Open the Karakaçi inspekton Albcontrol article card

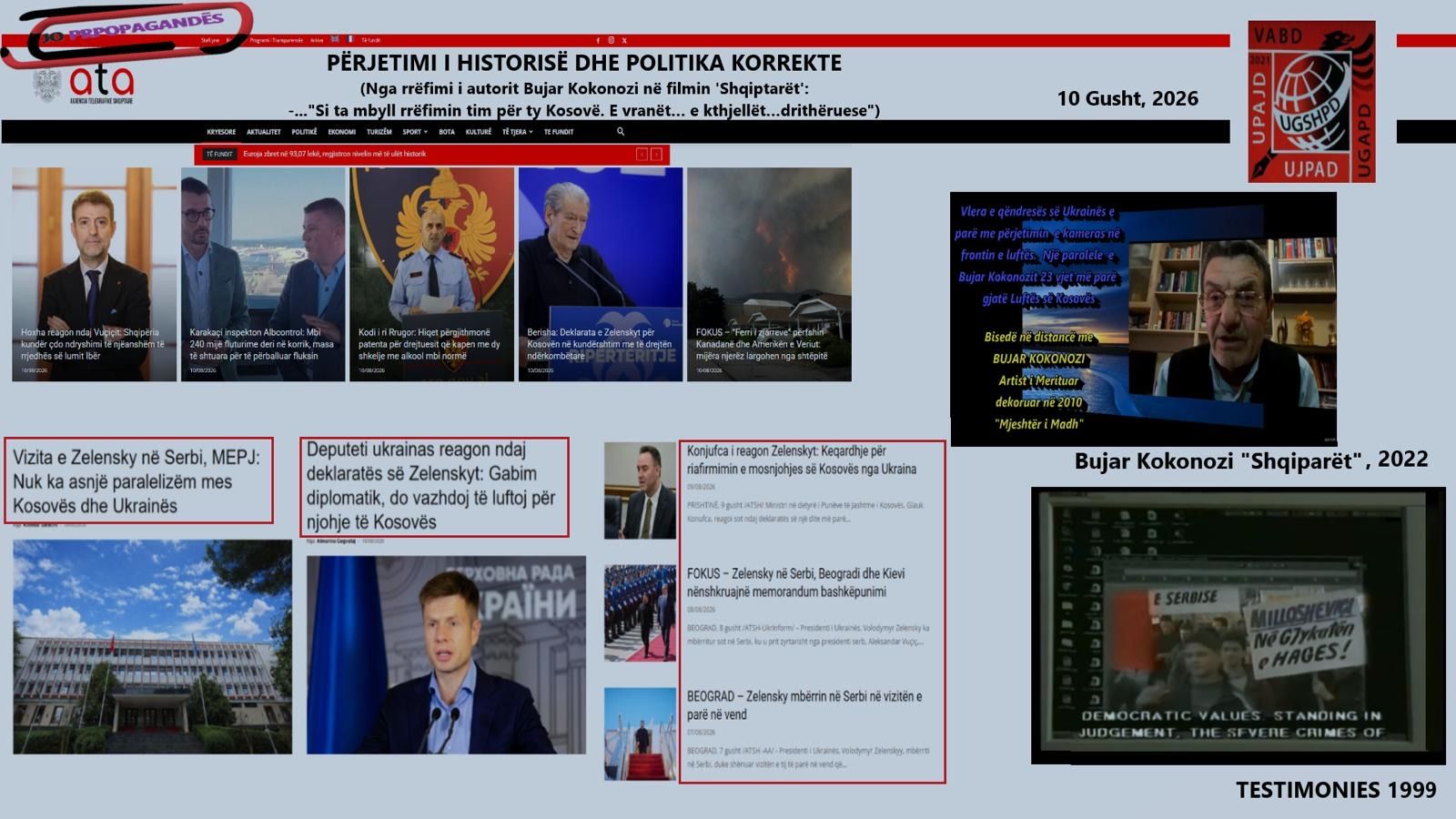pyautogui.click(x=263, y=274)
